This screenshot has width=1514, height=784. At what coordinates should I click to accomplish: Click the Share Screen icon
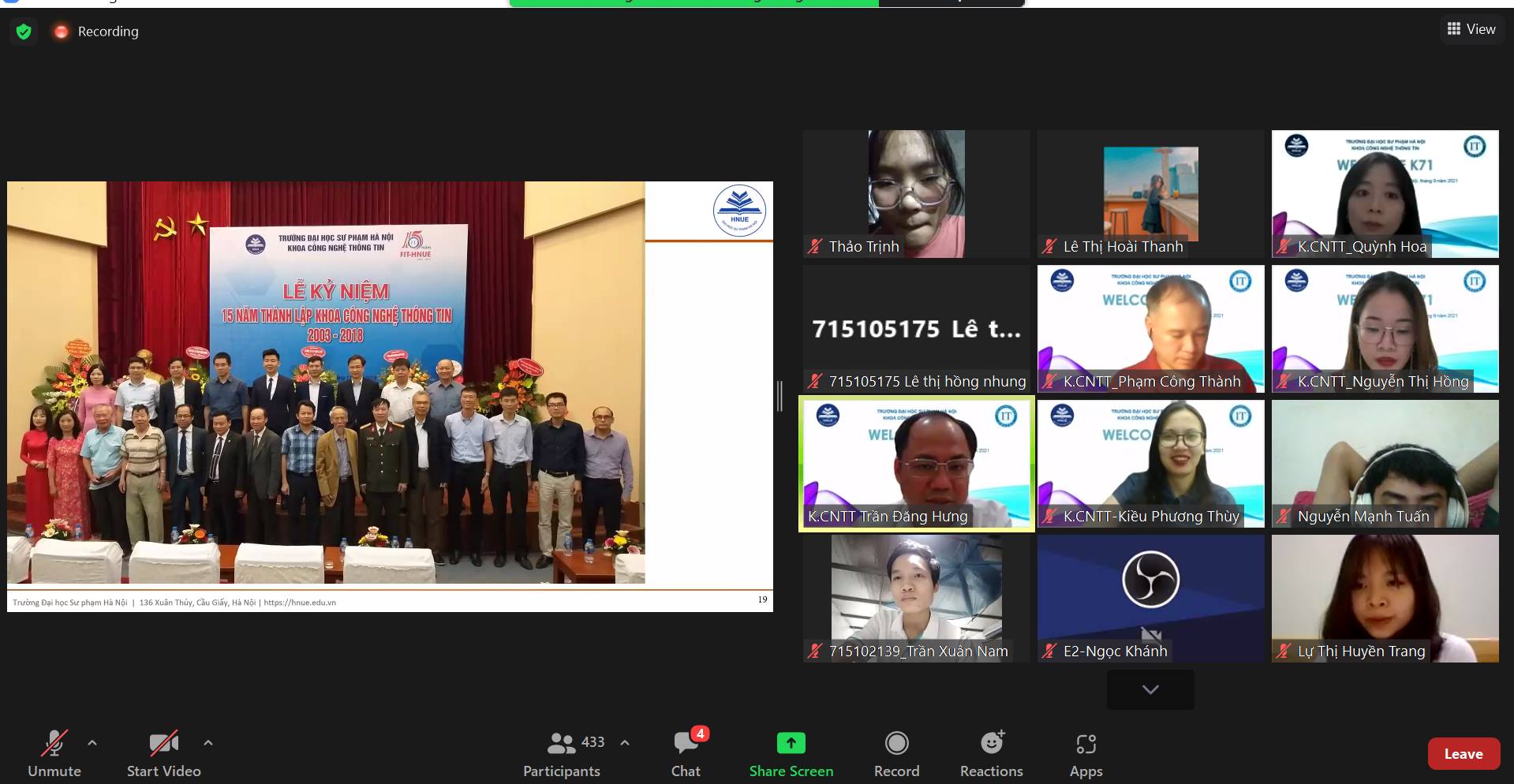tap(791, 743)
